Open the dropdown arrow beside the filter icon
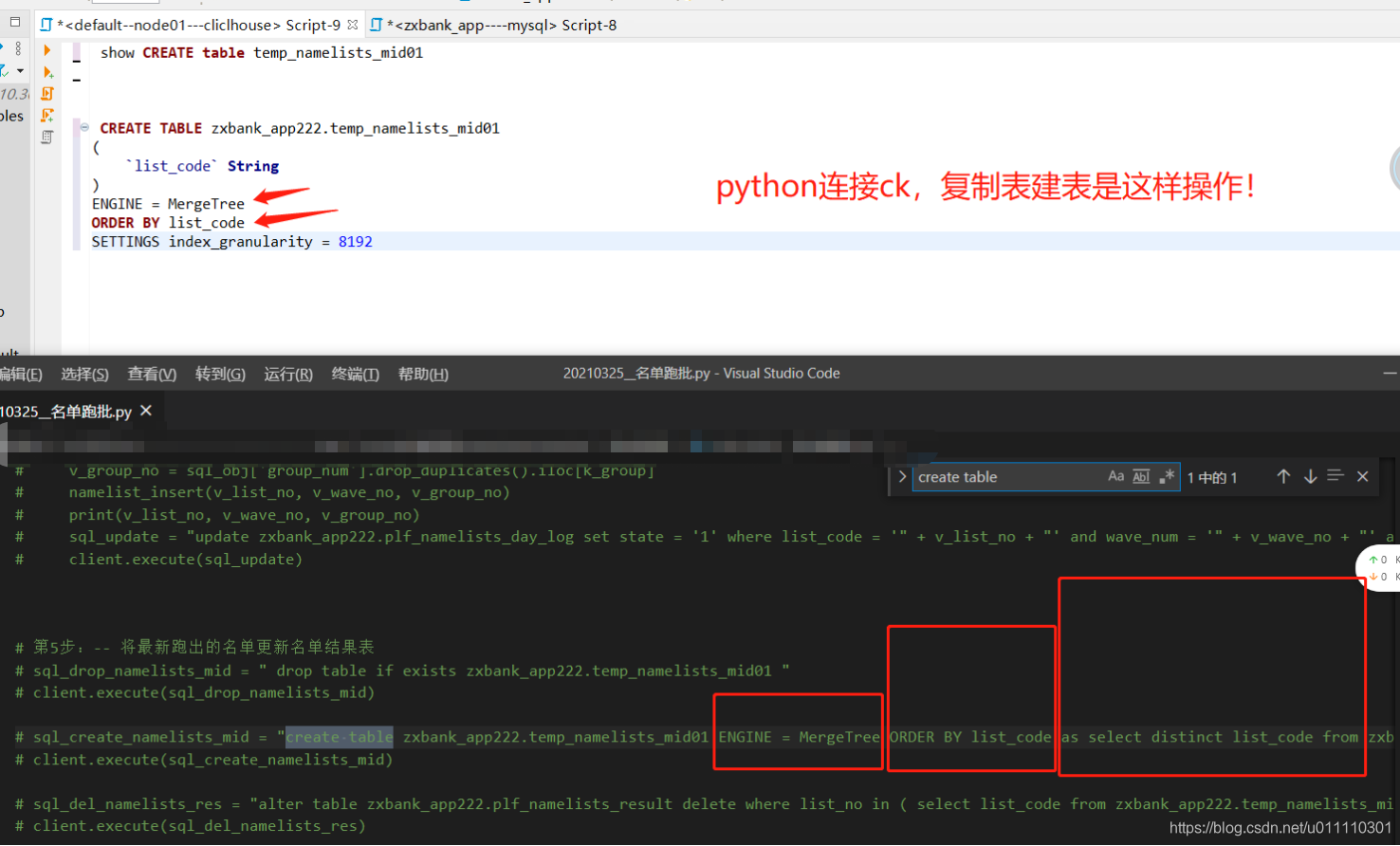Viewport: 1400px width, 846px height. point(20,70)
